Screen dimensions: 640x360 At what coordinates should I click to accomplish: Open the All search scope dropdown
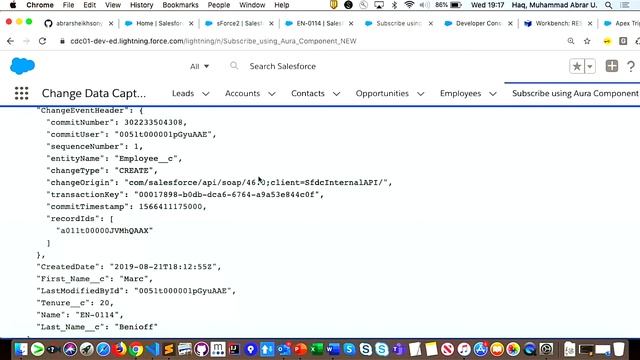(x=199, y=66)
